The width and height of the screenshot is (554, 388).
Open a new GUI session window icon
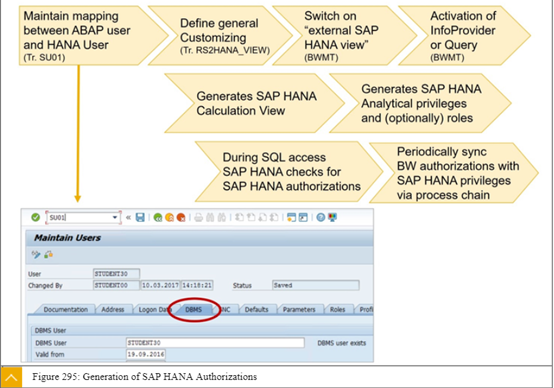[291, 217]
